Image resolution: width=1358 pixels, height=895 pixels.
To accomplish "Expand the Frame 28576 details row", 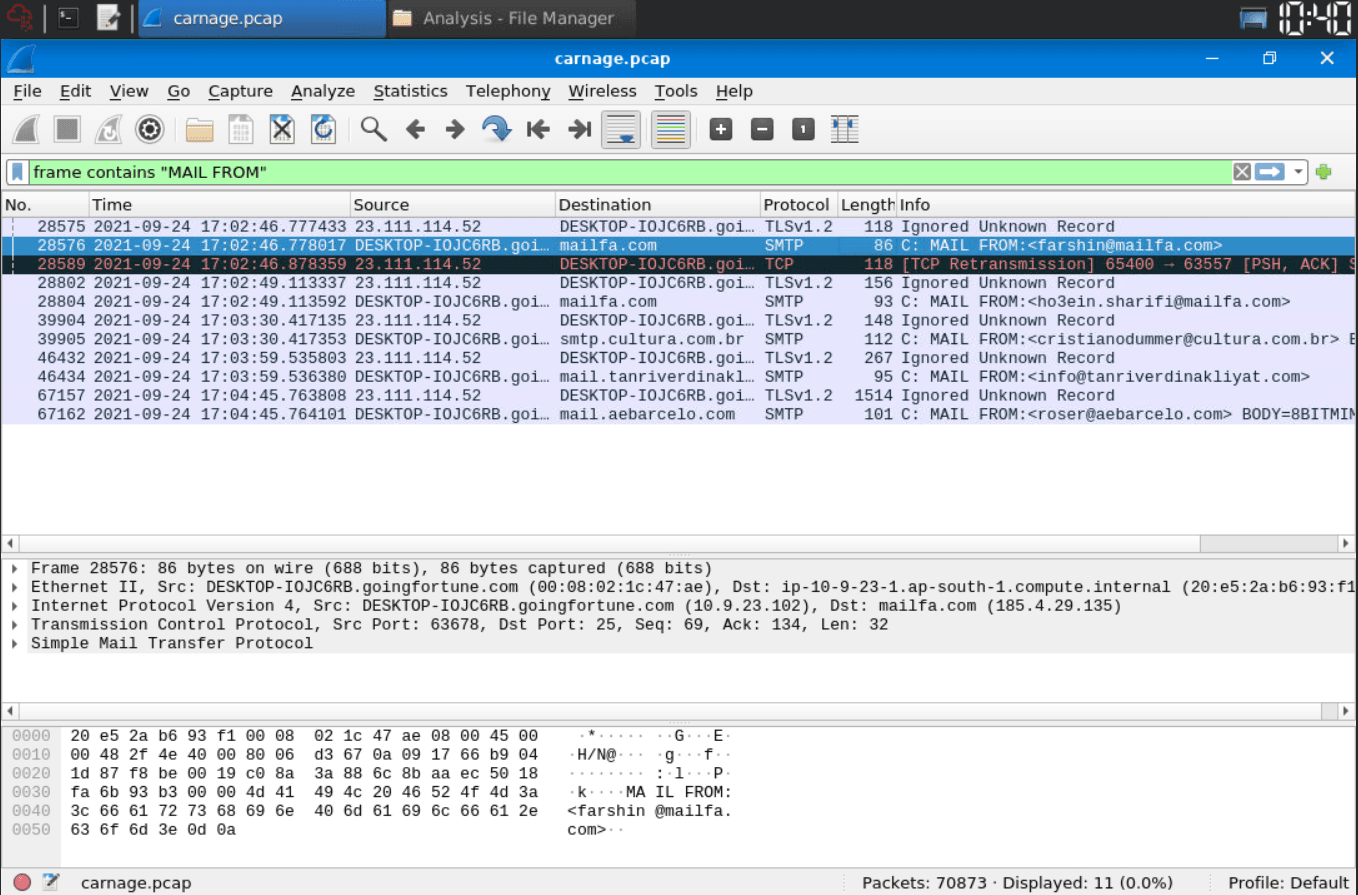I will [15, 568].
